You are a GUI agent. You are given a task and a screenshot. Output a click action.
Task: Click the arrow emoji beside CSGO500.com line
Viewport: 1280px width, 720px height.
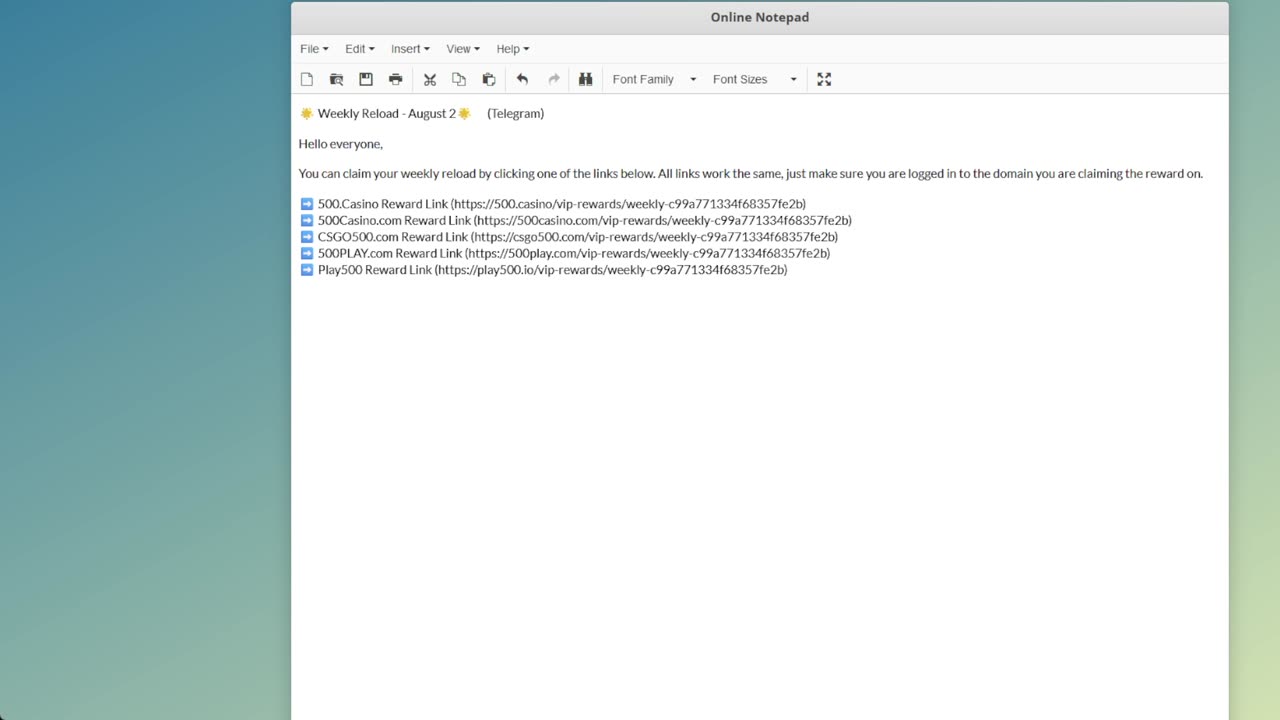pos(307,237)
